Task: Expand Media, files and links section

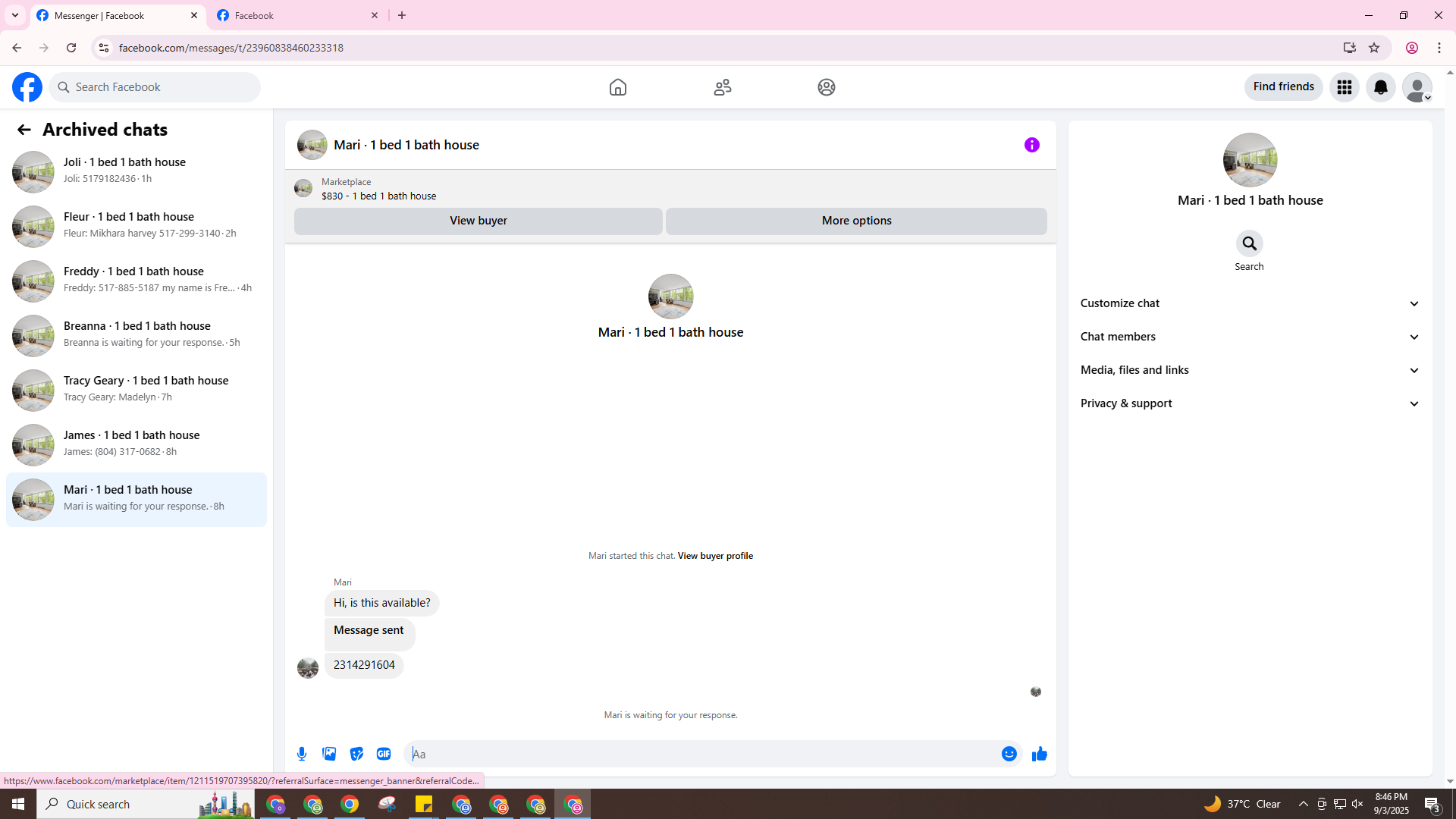Action: click(x=1250, y=370)
